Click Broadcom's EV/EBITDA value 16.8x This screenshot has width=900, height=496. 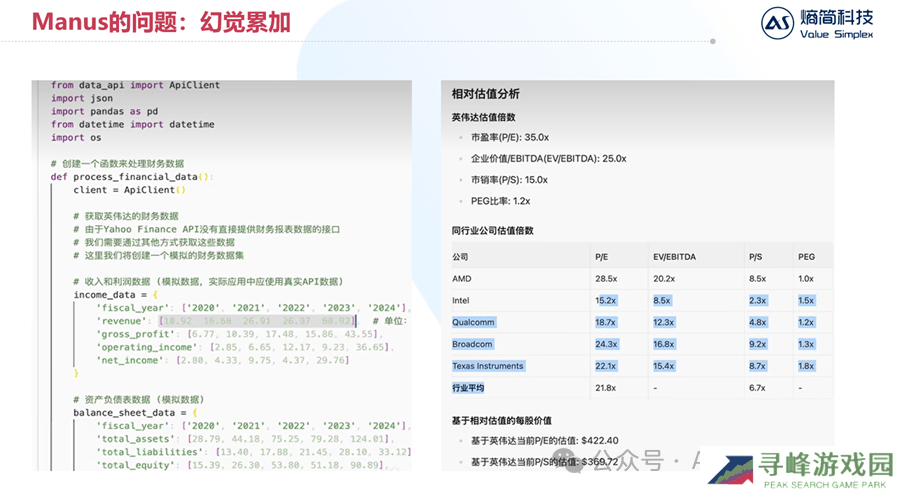[x=664, y=344]
